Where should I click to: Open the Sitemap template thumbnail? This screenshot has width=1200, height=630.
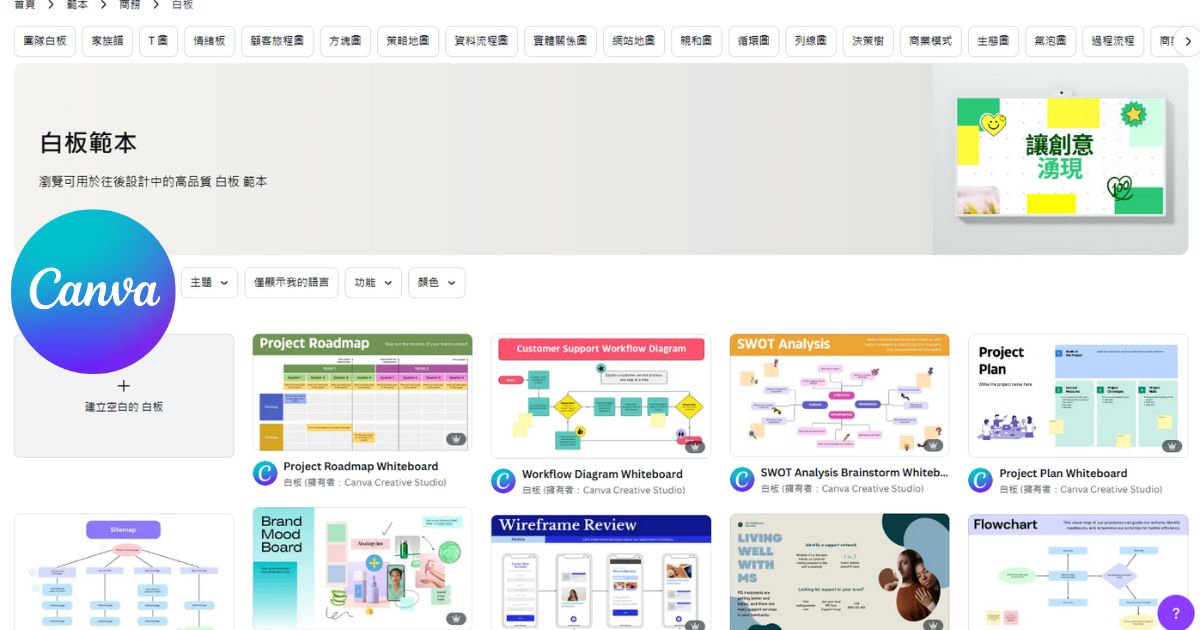pos(124,572)
